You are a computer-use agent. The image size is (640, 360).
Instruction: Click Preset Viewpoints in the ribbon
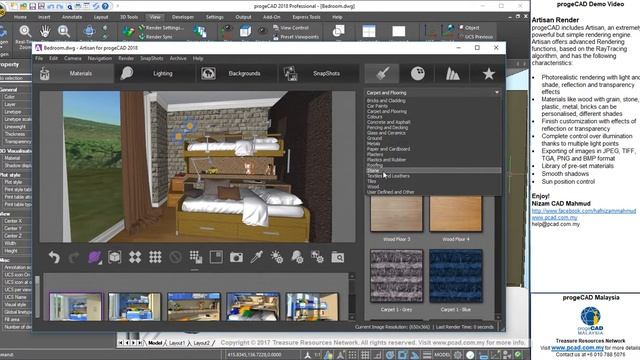(x=296, y=37)
